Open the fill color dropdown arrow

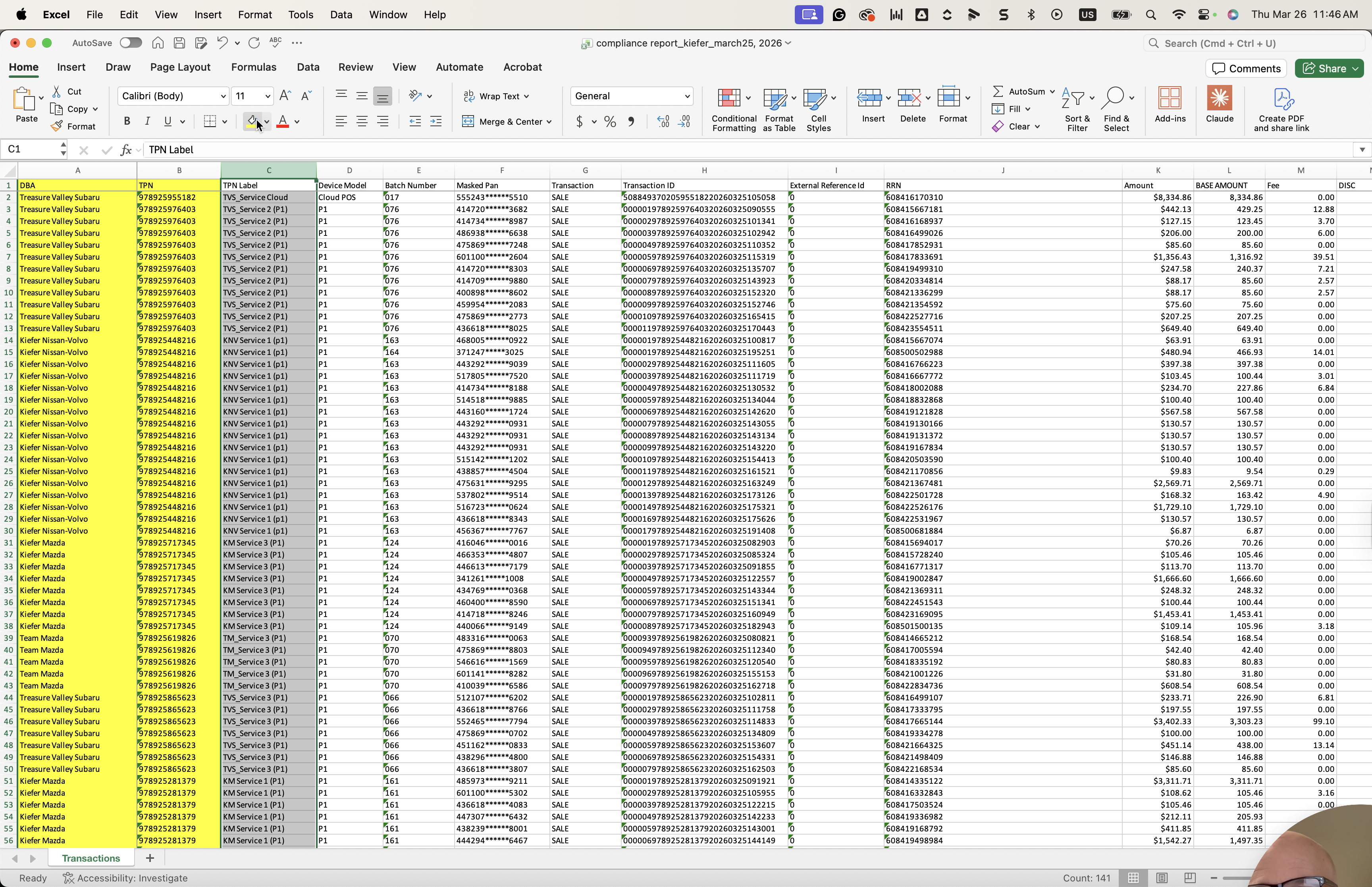266,121
